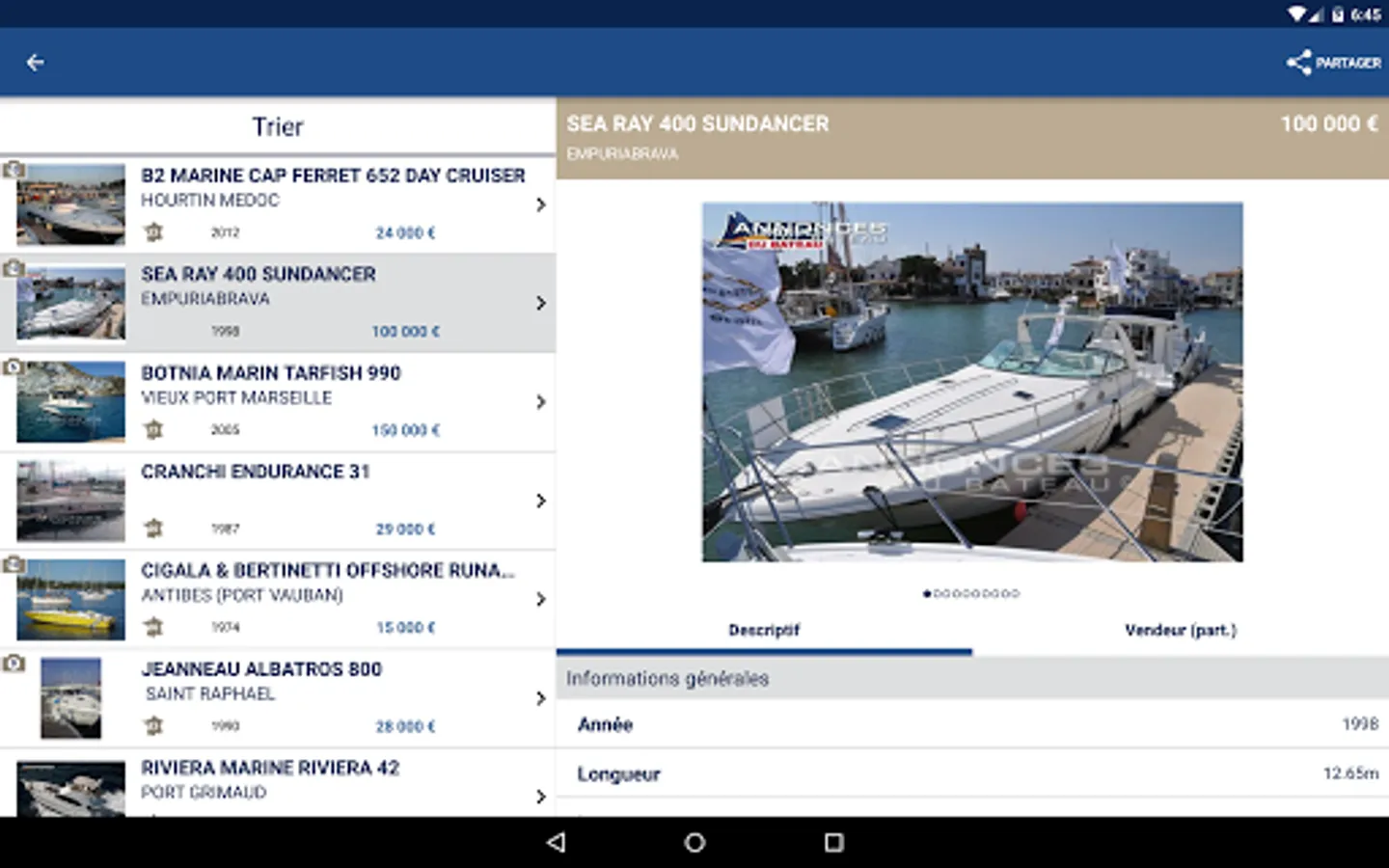
Task: Tap Android home navigation button
Action: click(x=694, y=842)
